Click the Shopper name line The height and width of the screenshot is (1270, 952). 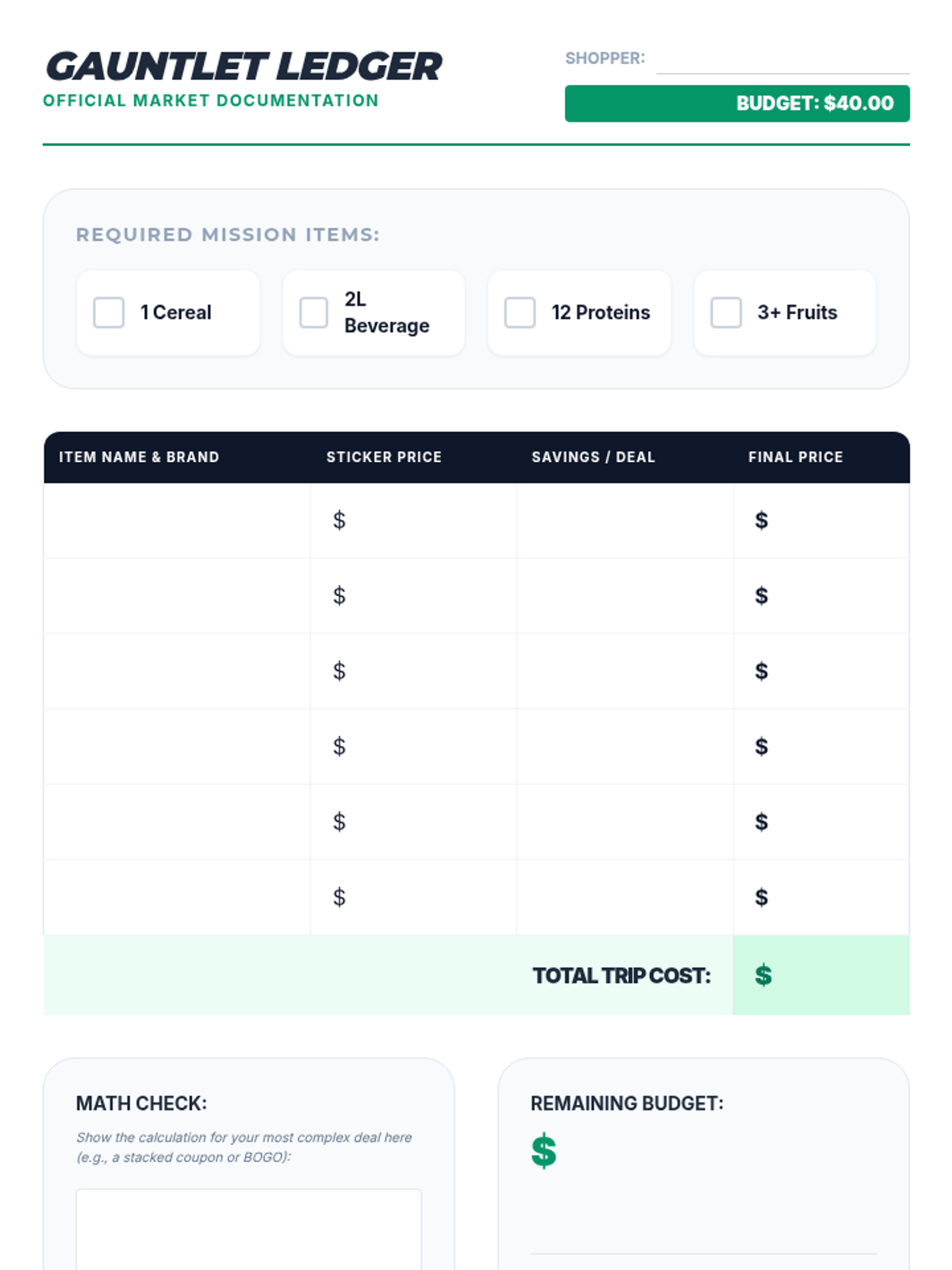pos(782,60)
